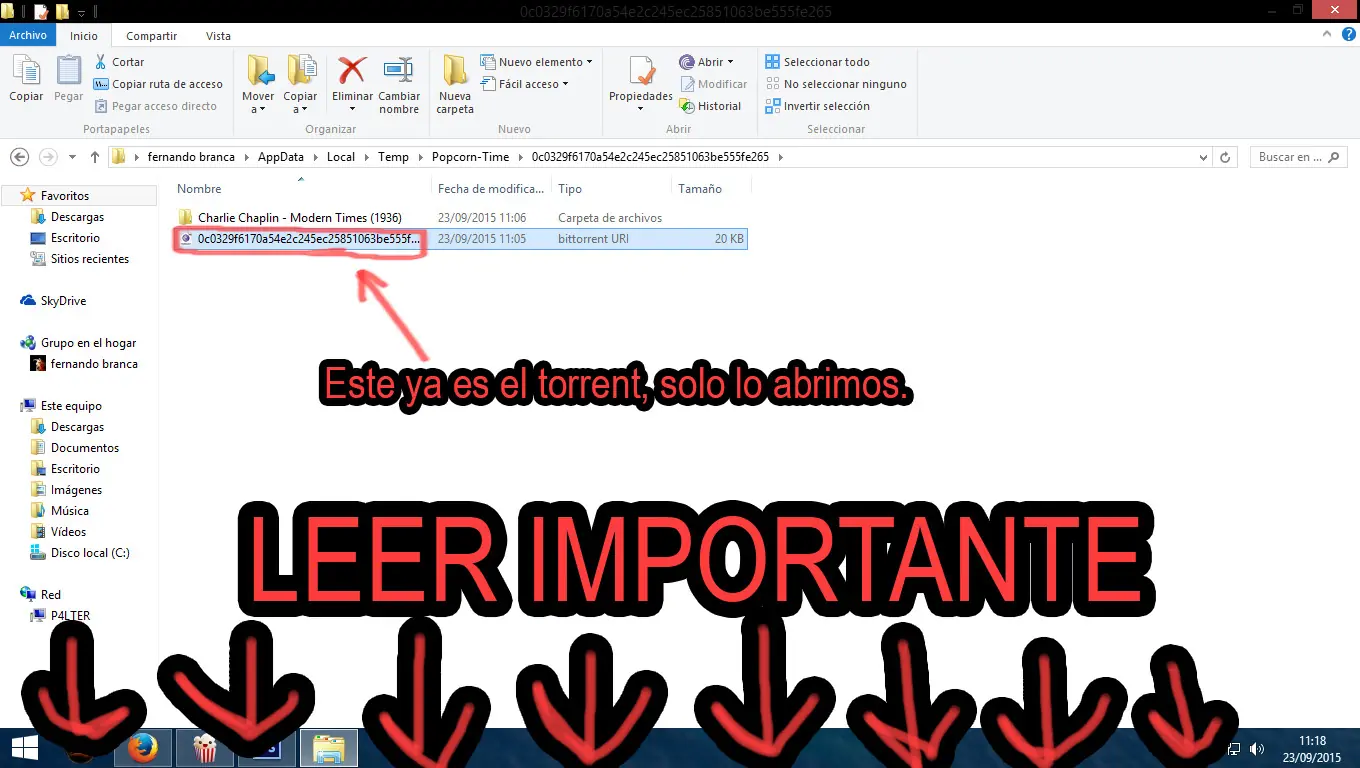The width and height of the screenshot is (1360, 768).
Task: Open the Copiar a dropdown button
Action: (x=300, y=84)
